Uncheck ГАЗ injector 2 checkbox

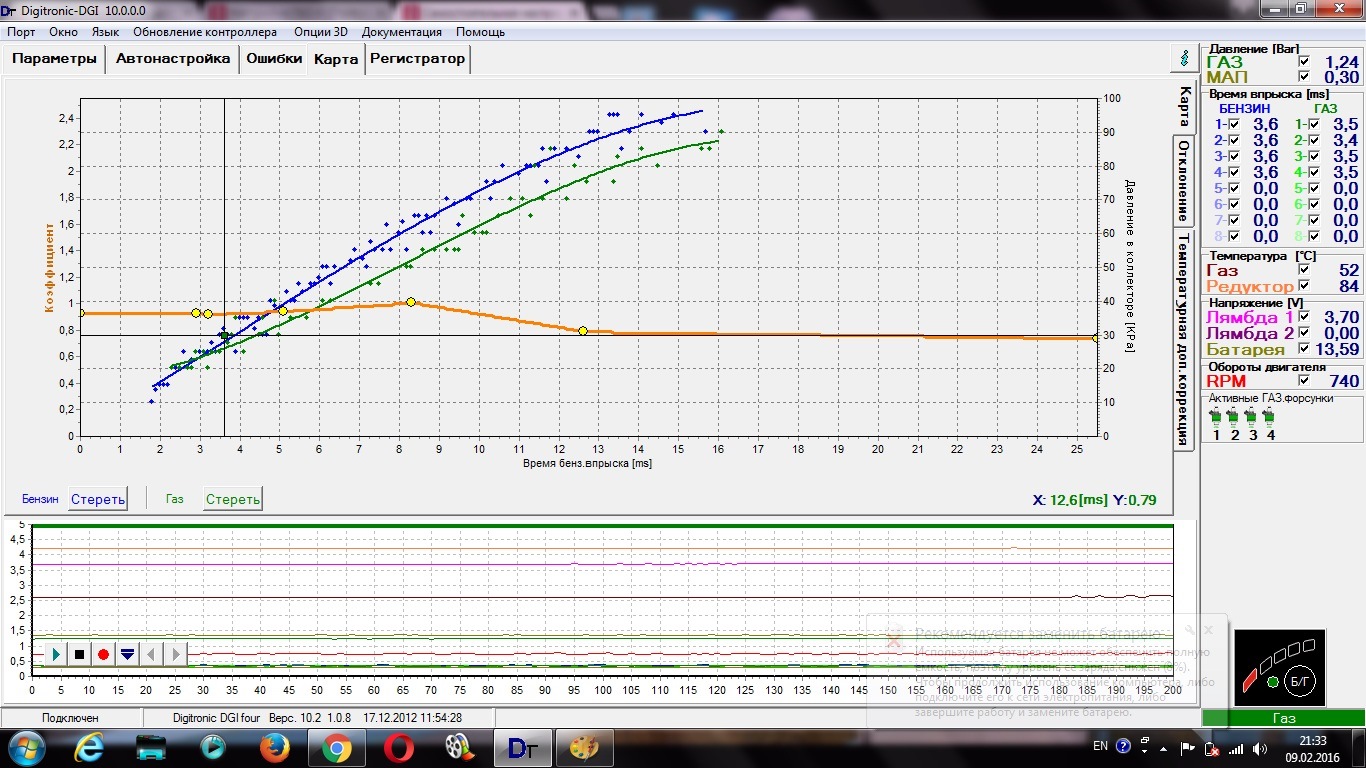[1313, 140]
